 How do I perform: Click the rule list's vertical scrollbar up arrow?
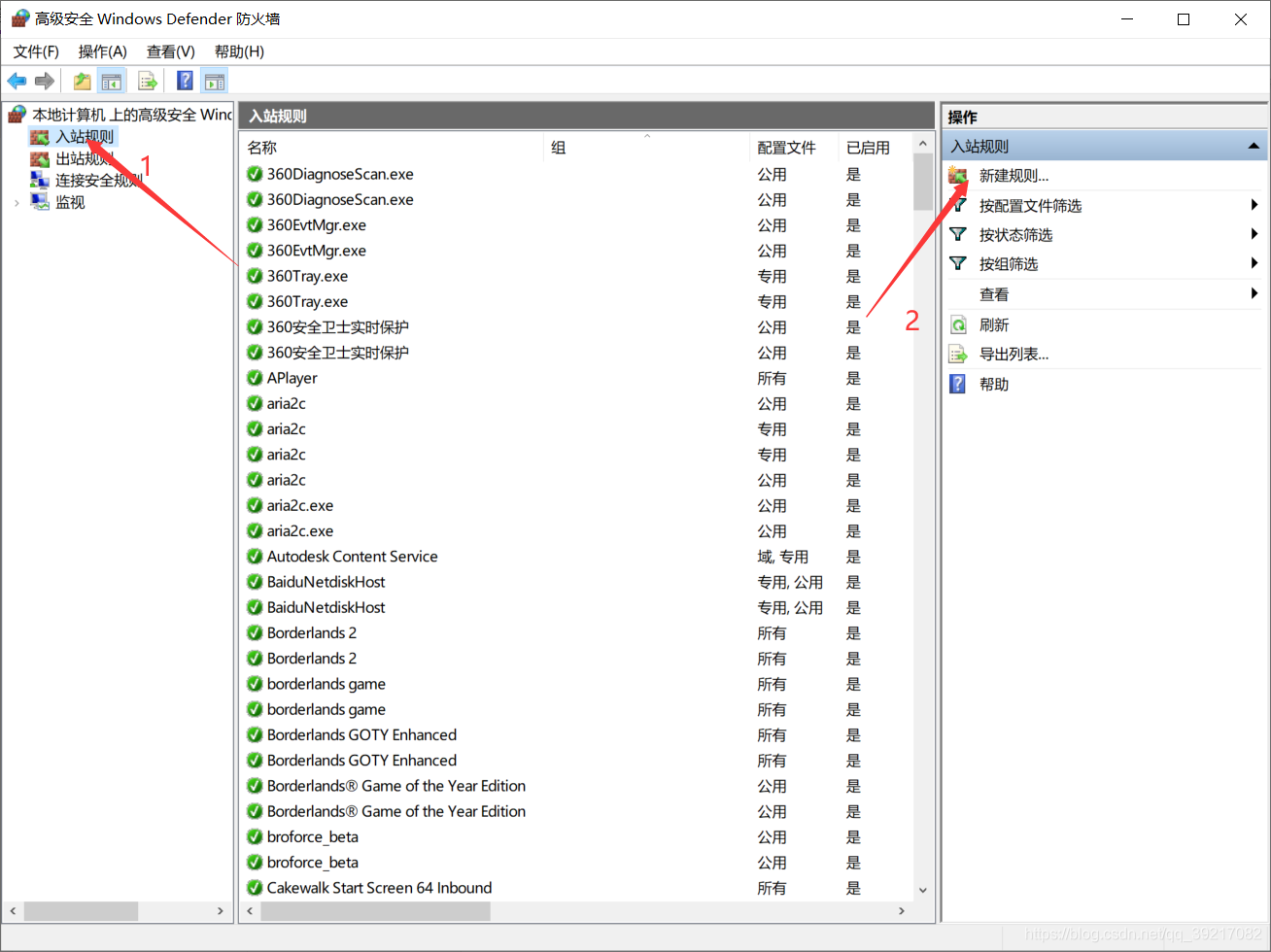coord(923,144)
